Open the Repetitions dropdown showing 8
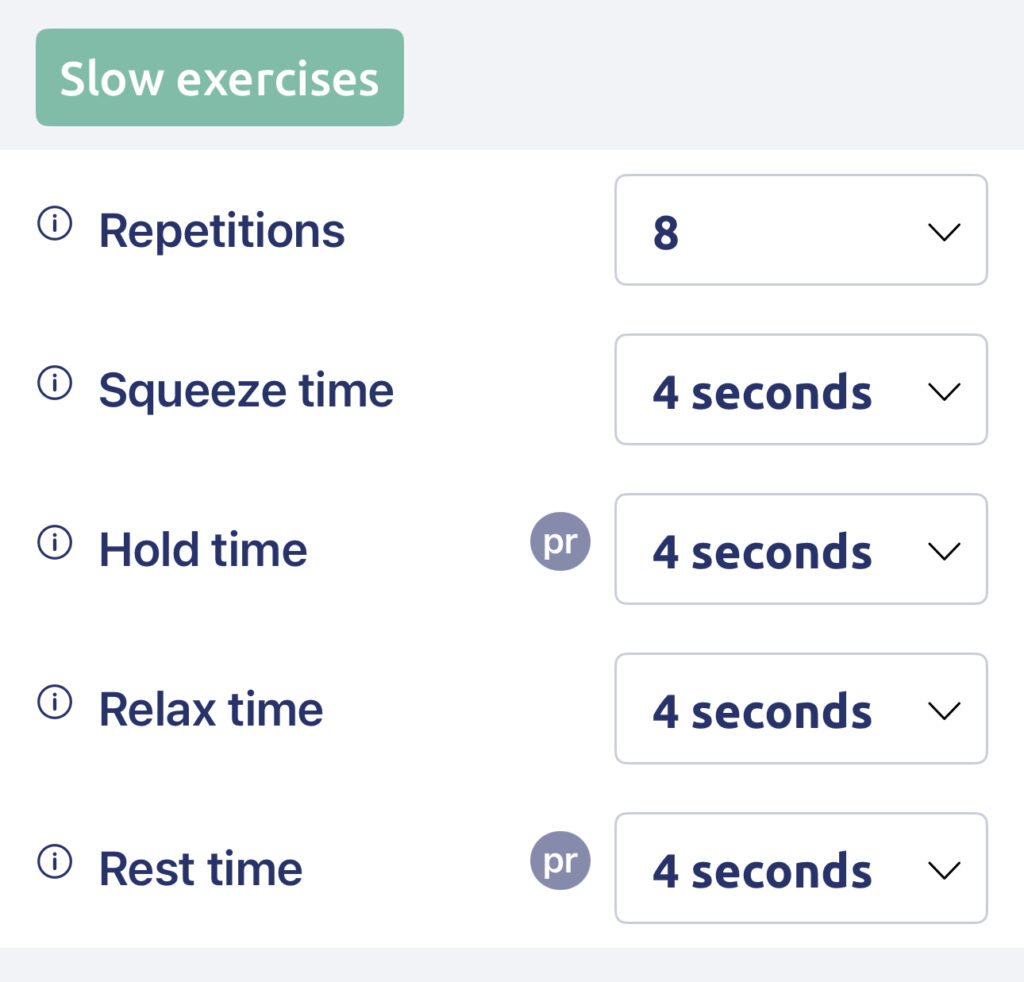 pyautogui.click(x=800, y=230)
